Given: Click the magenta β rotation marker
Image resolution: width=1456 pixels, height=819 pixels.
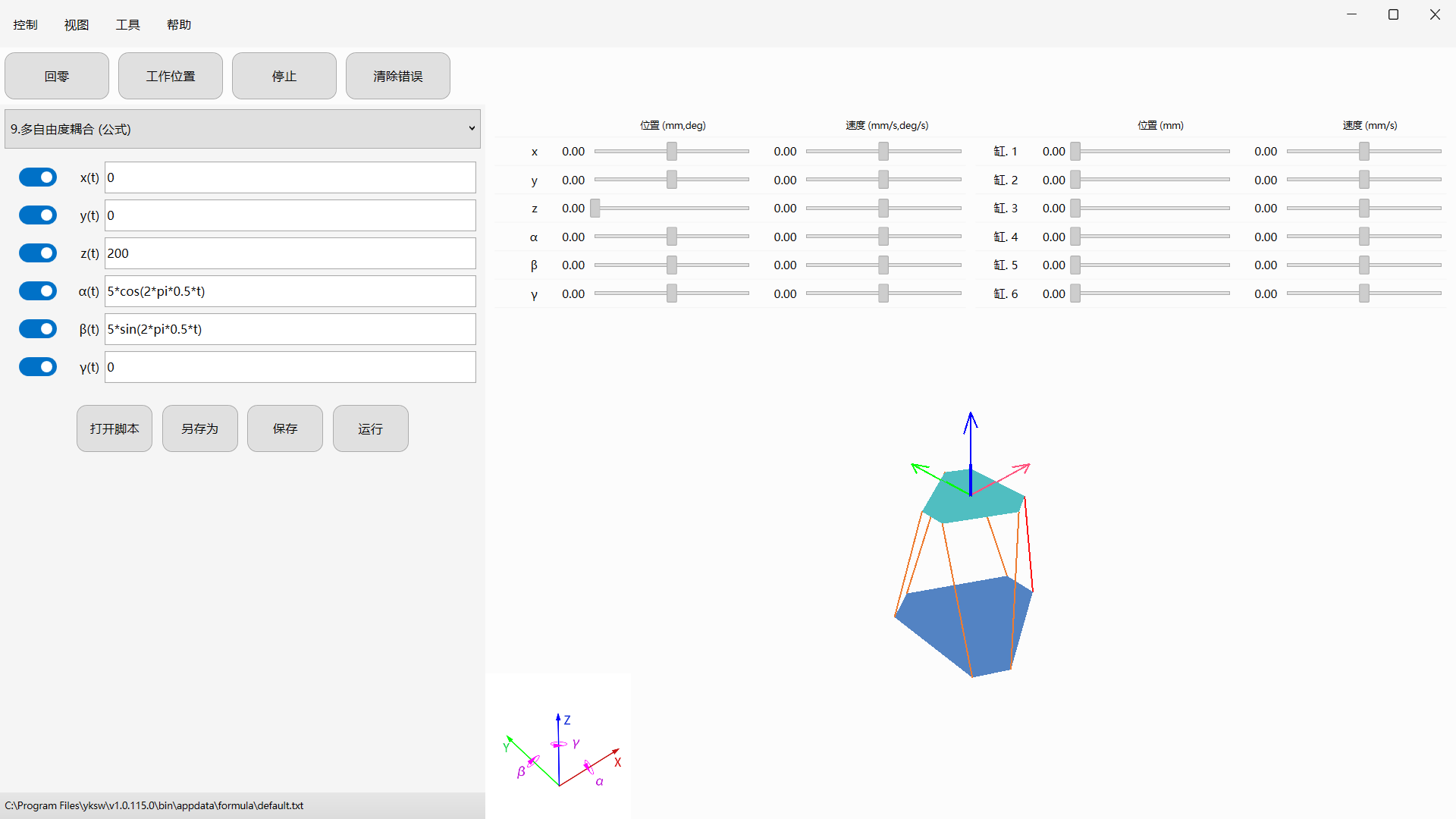Looking at the screenshot, I should (x=534, y=761).
